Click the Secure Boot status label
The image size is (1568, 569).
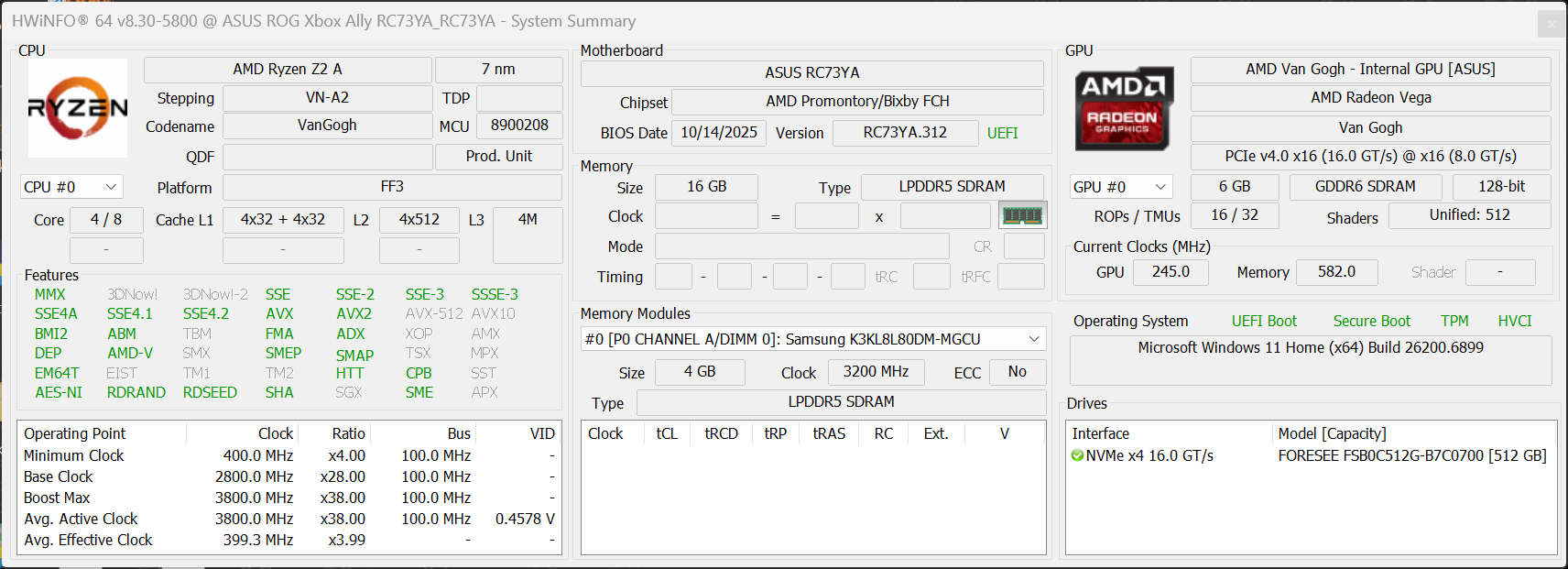pos(1371,321)
